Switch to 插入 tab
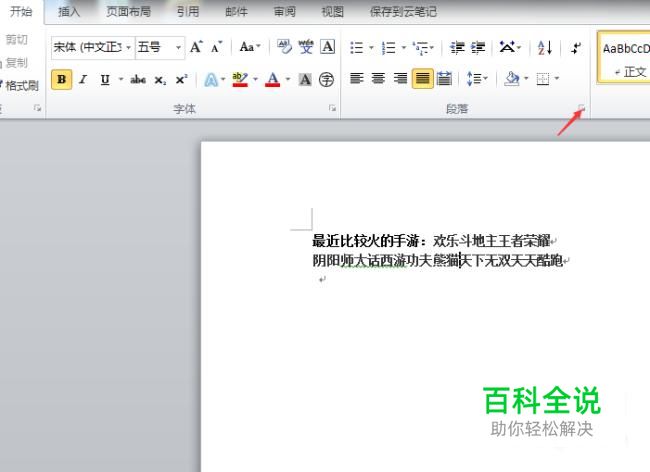650x472 pixels. (69, 12)
